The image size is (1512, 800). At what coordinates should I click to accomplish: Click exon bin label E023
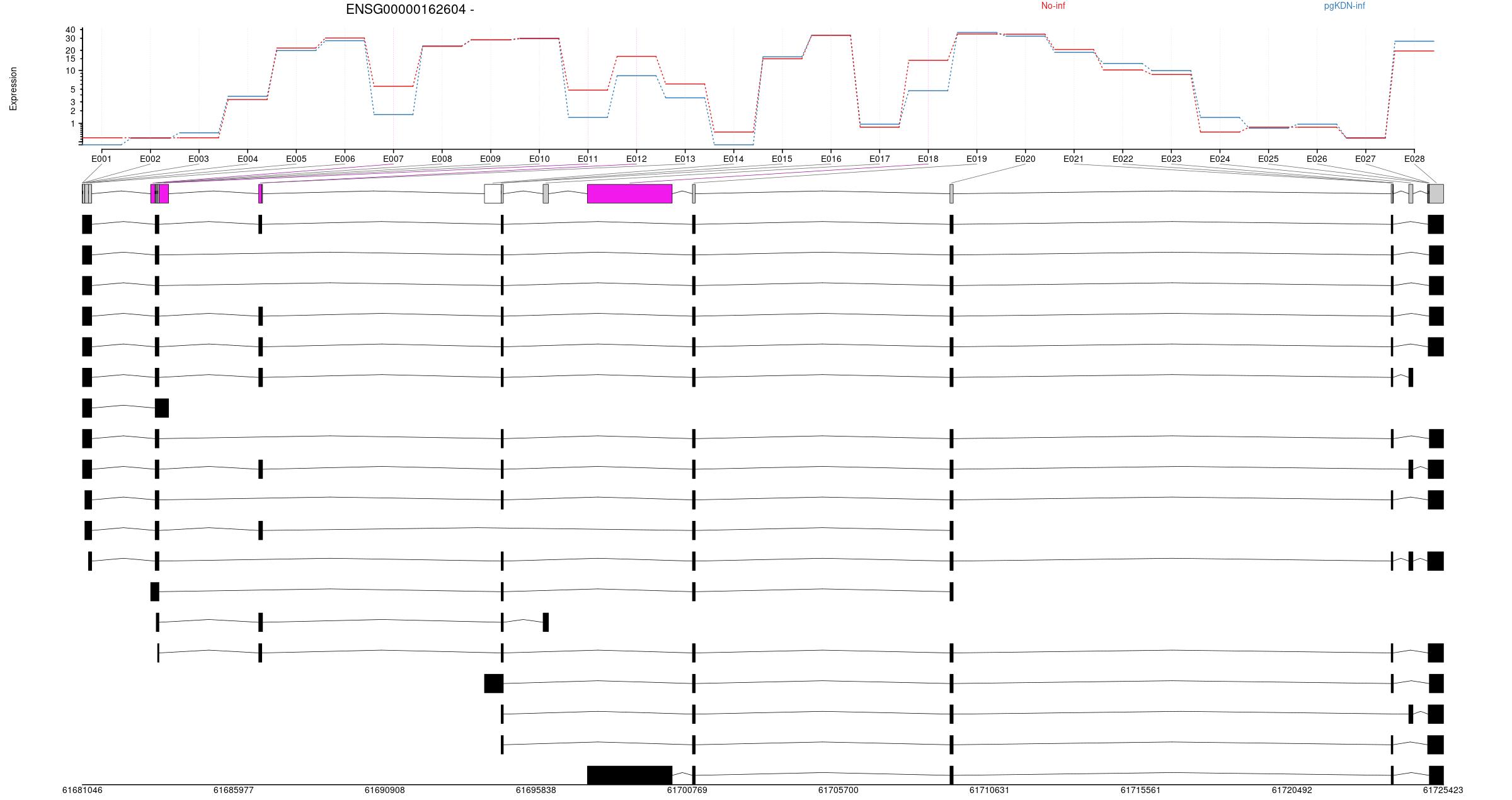coord(1171,159)
